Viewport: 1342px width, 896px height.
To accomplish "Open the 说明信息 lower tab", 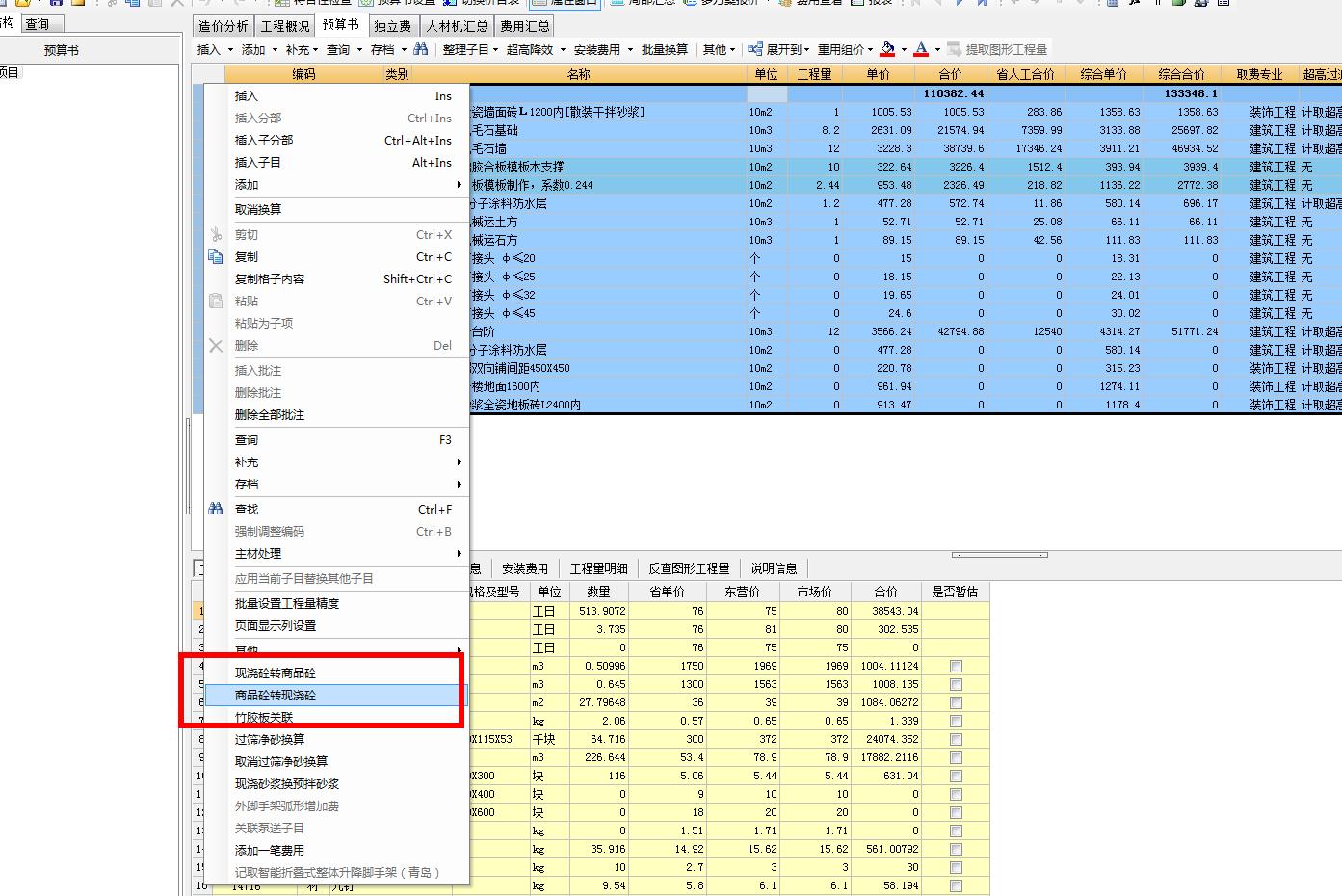I will 774,568.
